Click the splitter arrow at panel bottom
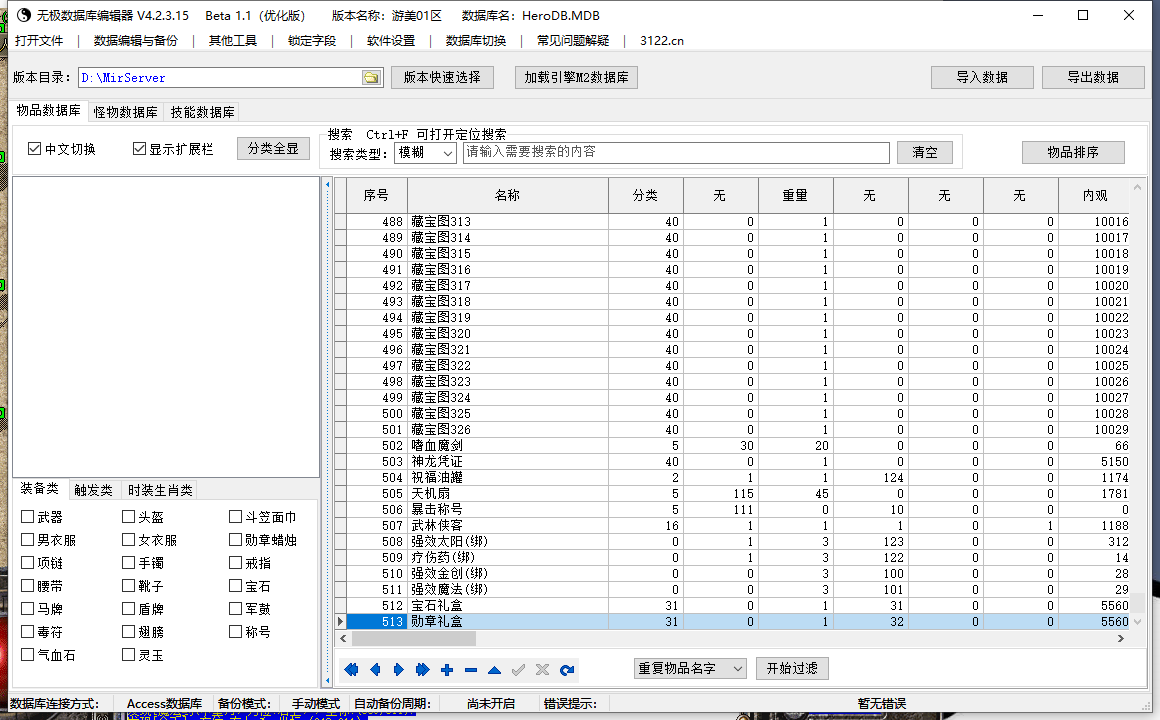Image resolution: width=1160 pixels, height=720 pixels. click(328, 679)
